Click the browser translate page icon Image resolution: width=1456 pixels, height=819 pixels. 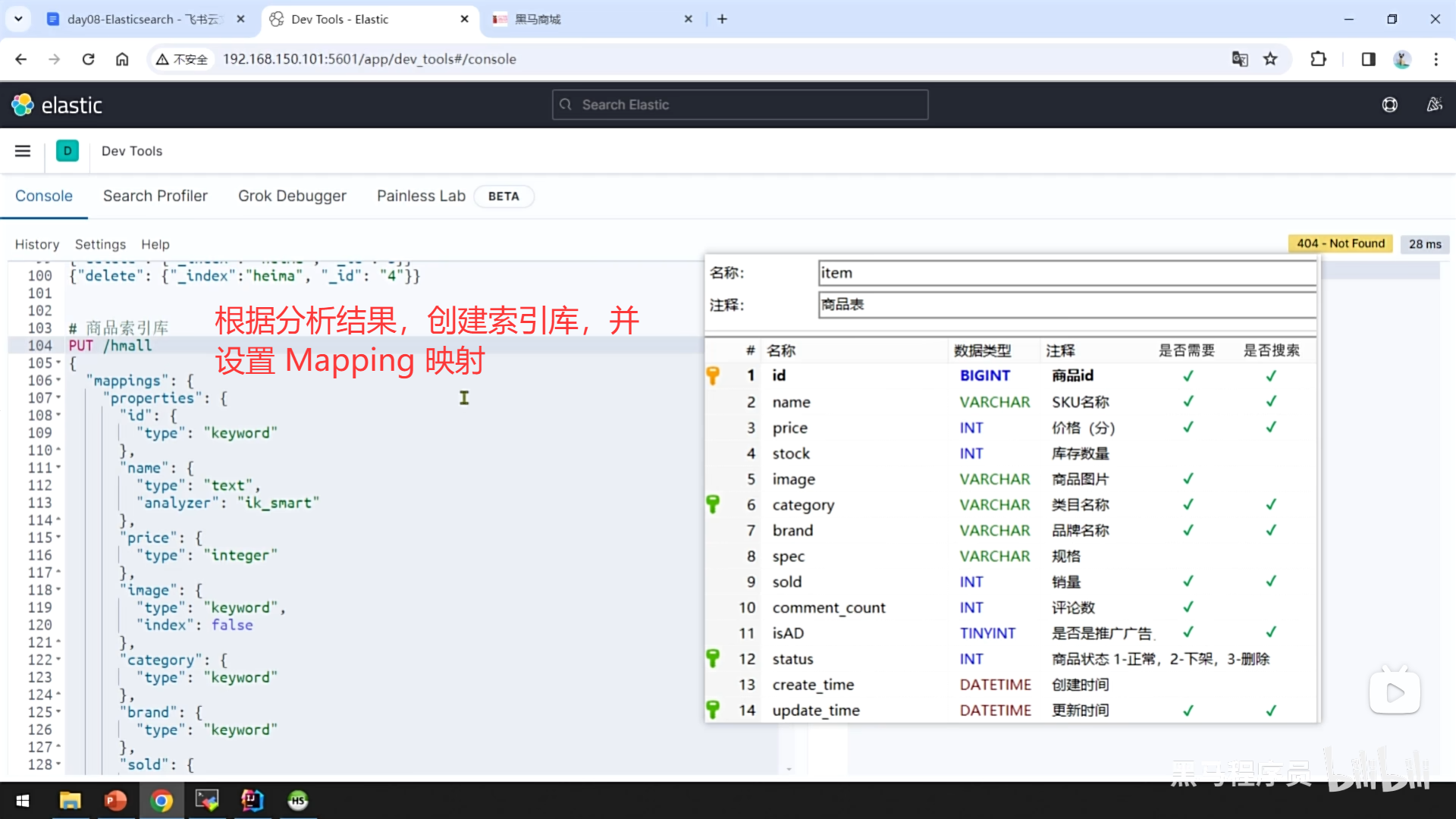[x=1239, y=59]
